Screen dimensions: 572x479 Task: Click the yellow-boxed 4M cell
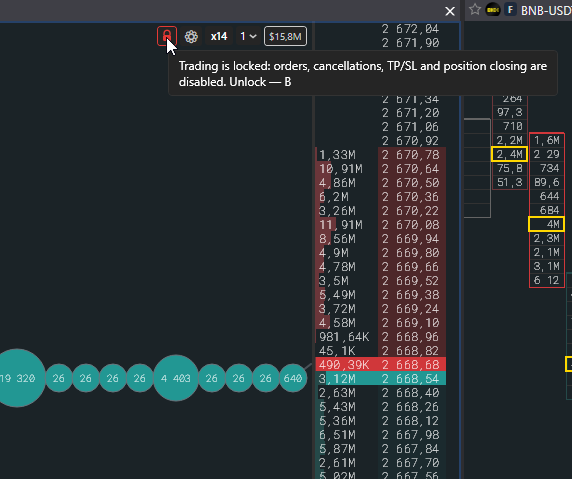(546, 224)
